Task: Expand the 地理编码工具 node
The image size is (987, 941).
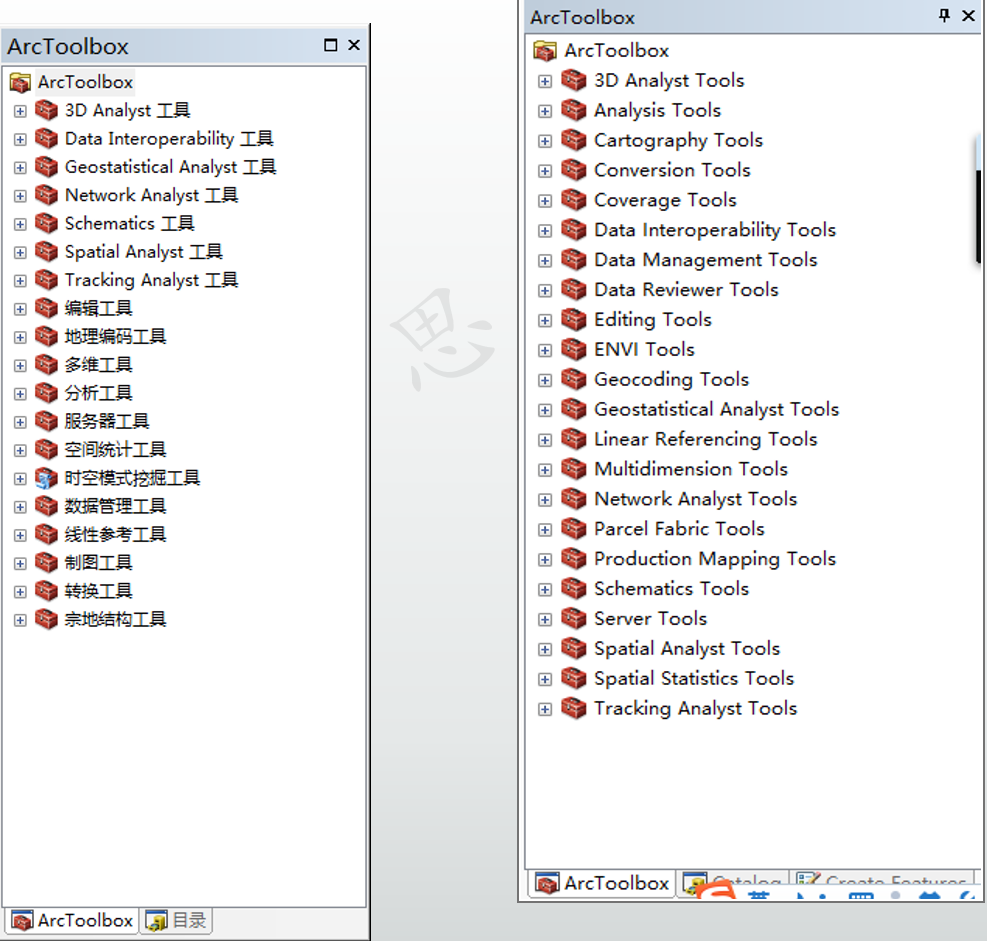Action: [20, 337]
